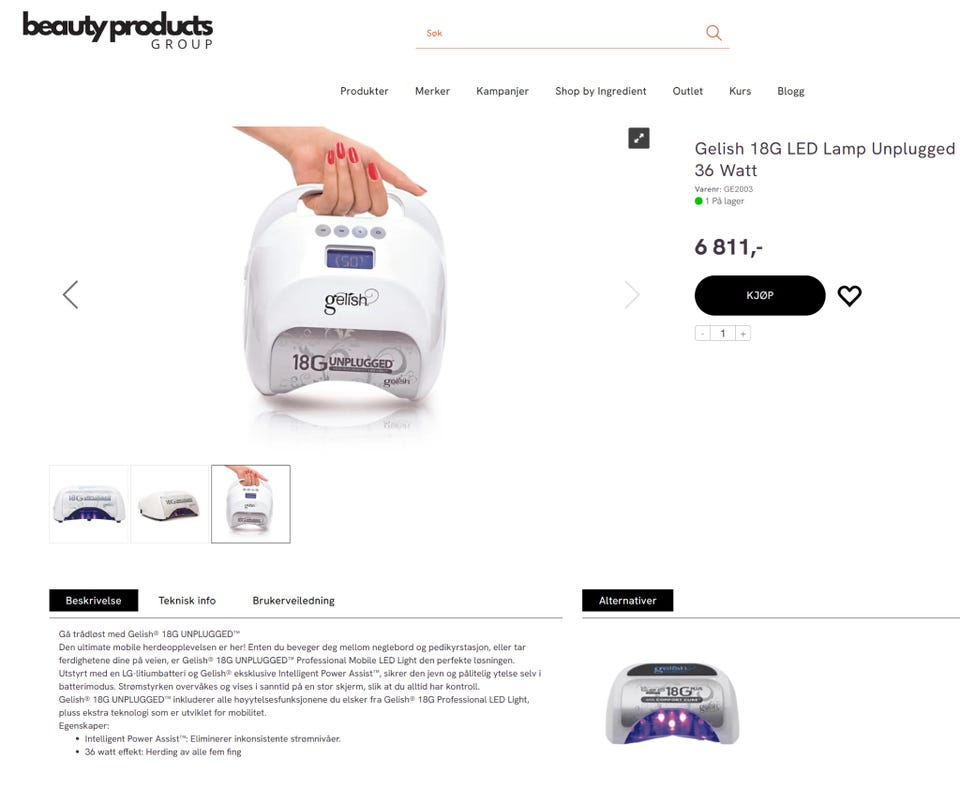Go to Shop by Ingredient
This screenshot has height=788, width=960.
pos(601,91)
